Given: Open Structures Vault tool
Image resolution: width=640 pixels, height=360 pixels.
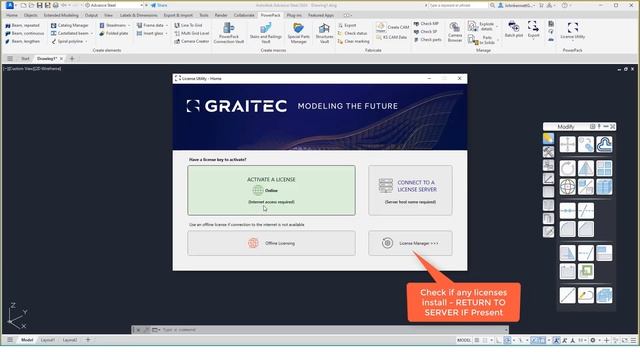Looking at the screenshot, I should [324, 33].
